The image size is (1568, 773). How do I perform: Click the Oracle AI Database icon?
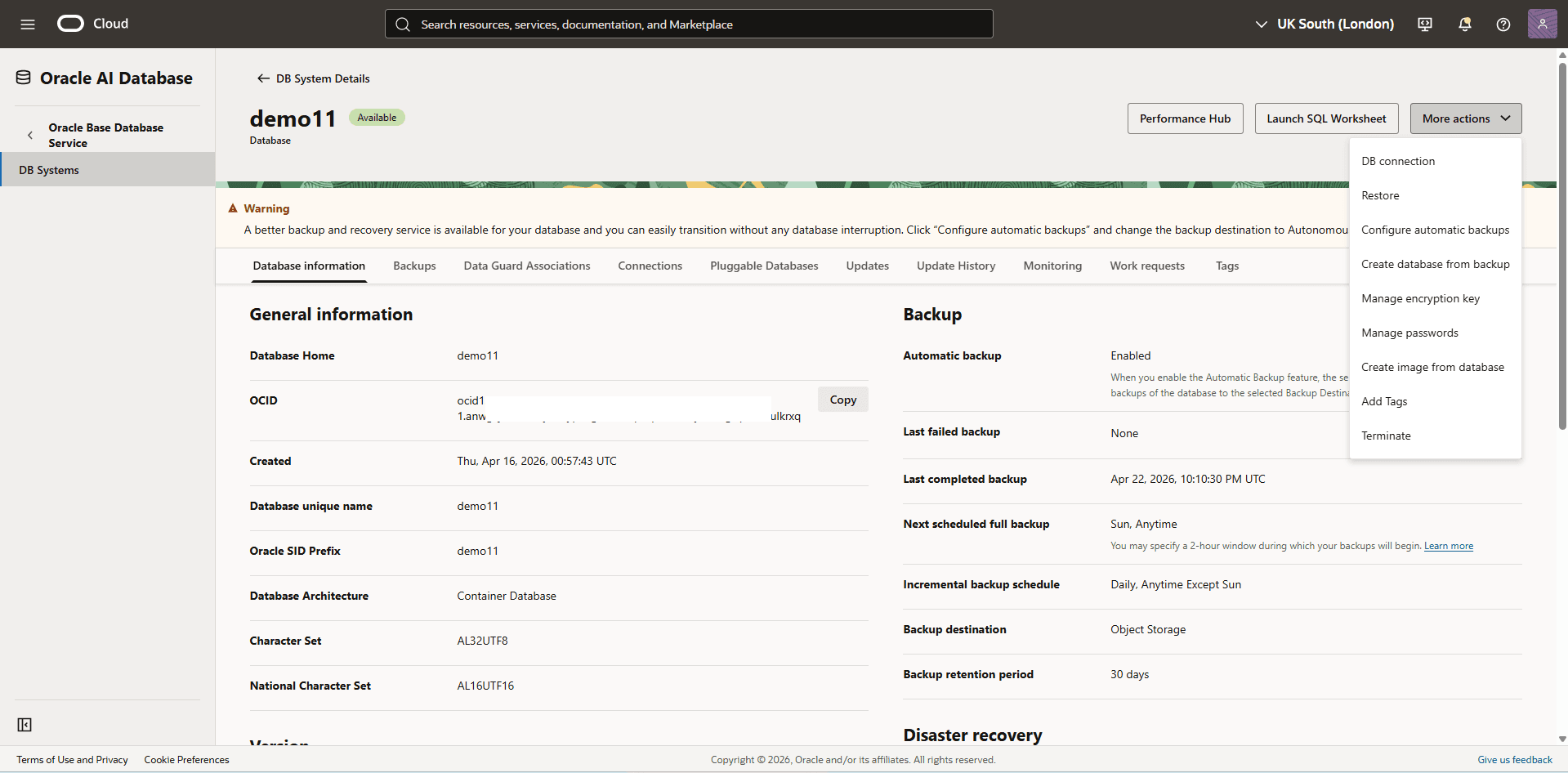point(24,78)
